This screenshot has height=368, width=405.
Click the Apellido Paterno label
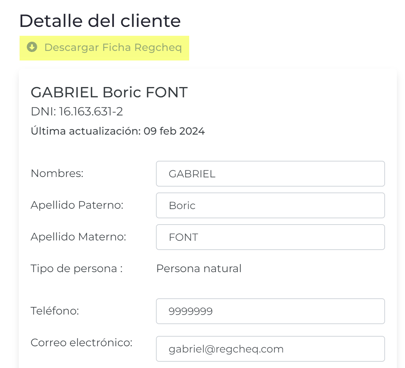[x=77, y=205]
